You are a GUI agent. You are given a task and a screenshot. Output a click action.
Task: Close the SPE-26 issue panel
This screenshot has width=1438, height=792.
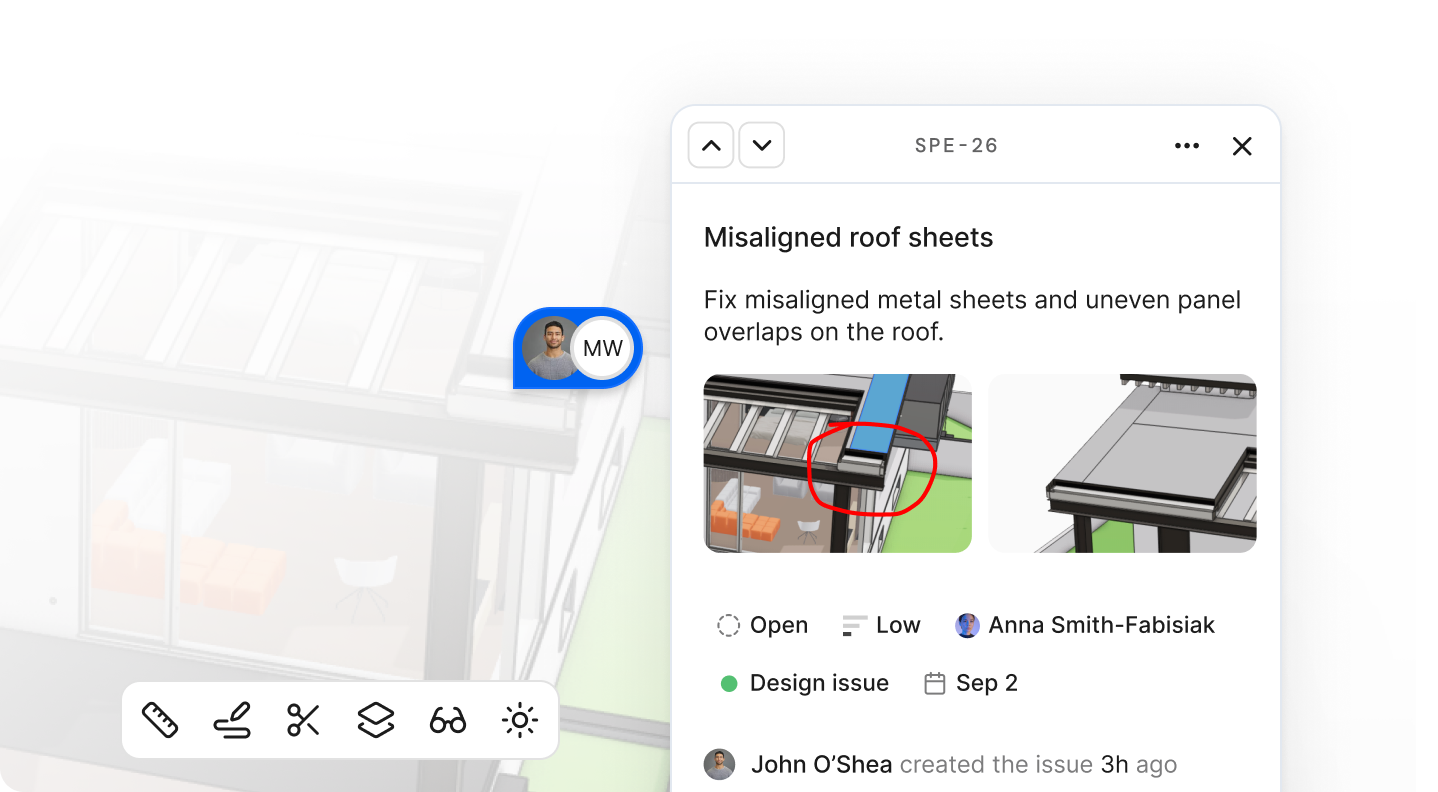click(x=1242, y=146)
